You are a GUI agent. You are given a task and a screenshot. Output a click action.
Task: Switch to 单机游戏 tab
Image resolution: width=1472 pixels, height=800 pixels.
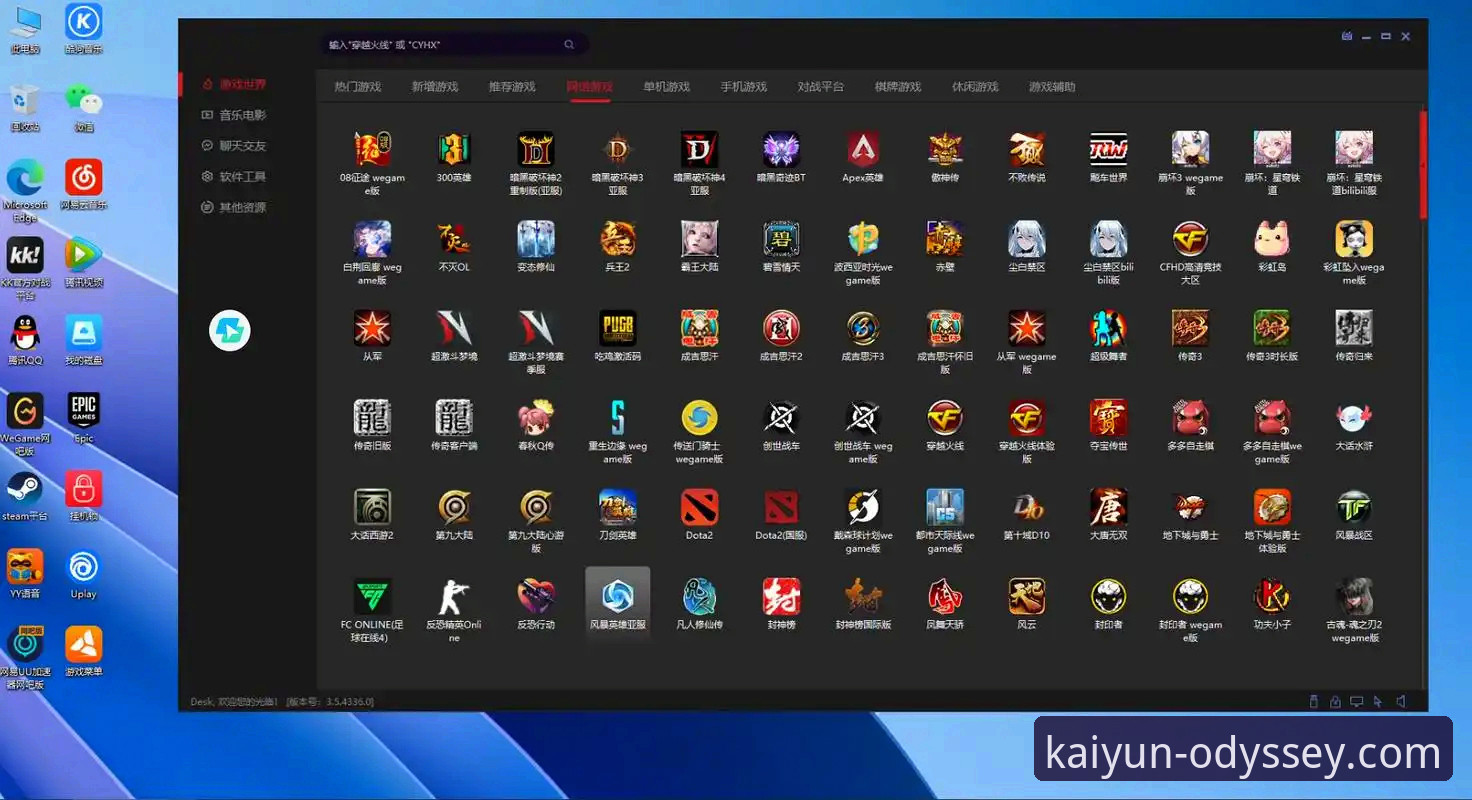tap(667, 87)
